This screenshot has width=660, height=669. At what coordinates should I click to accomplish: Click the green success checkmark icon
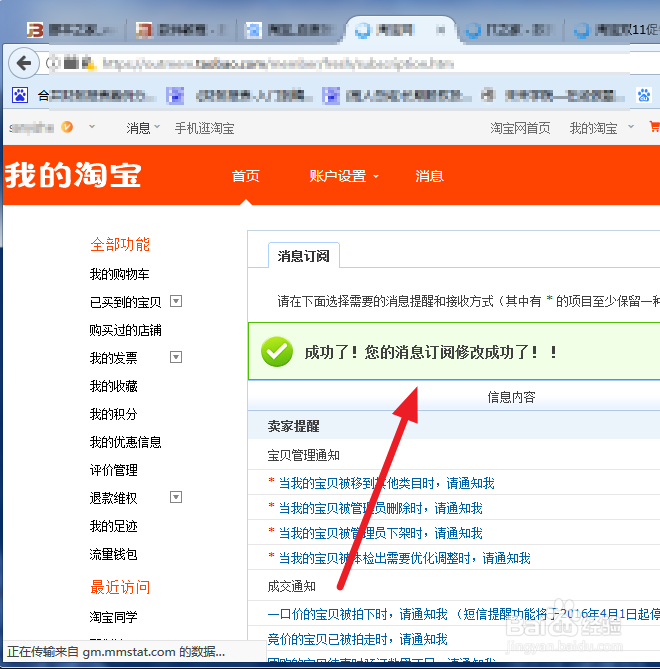[x=277, y=352]
